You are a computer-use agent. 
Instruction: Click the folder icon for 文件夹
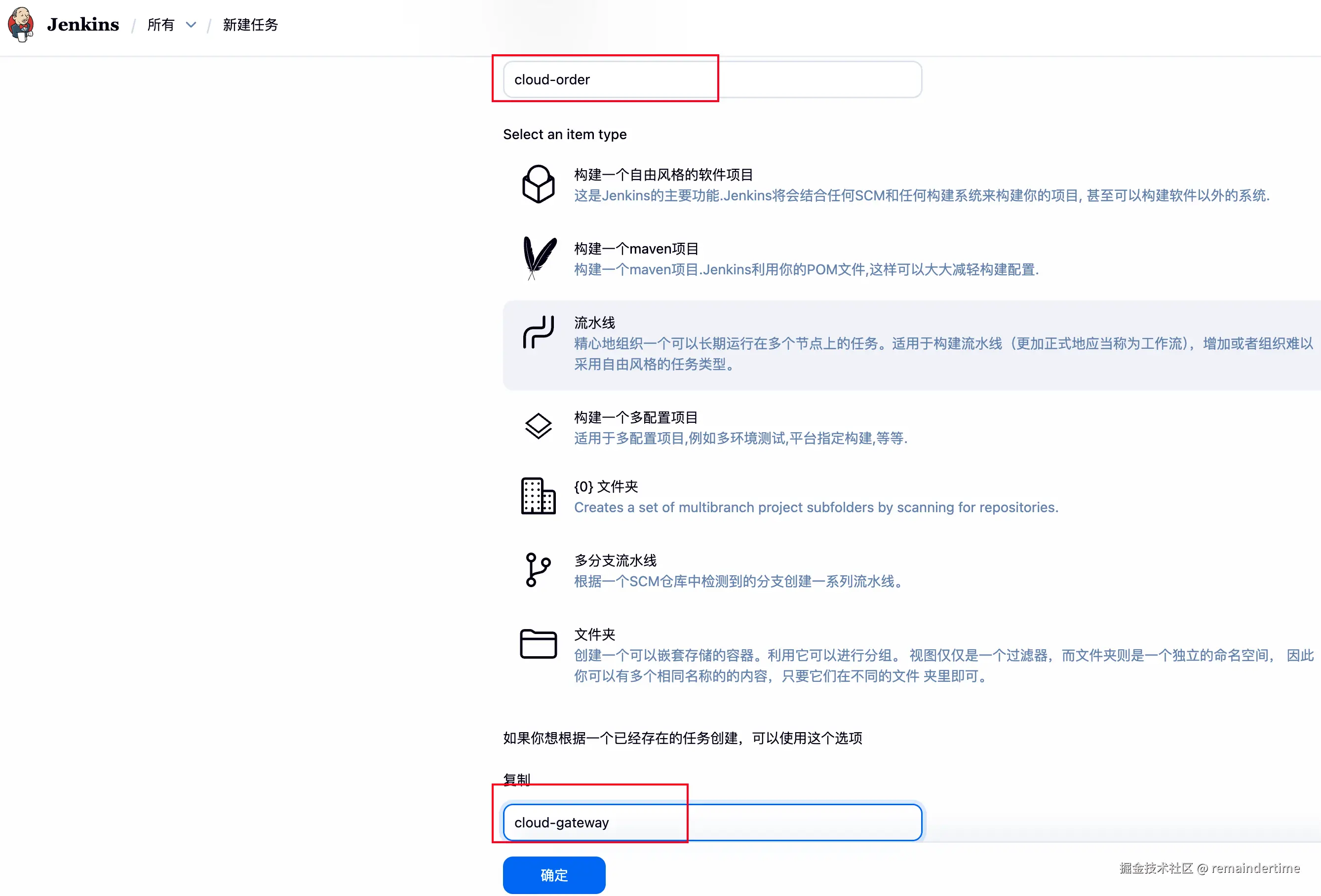tap(538, 644)
